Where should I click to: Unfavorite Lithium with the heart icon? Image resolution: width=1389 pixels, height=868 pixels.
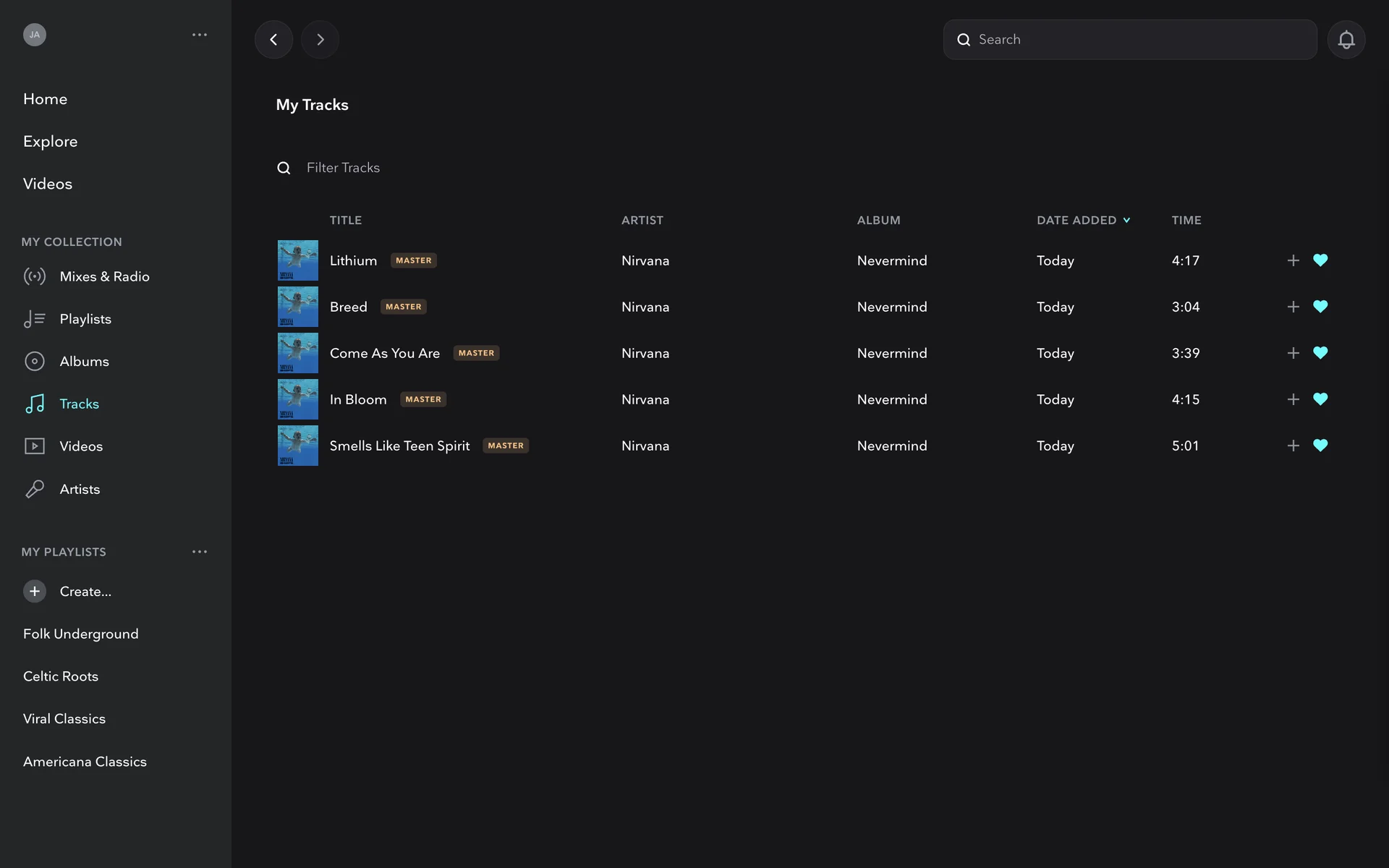pyautogui.click(x=1320, y=260)
